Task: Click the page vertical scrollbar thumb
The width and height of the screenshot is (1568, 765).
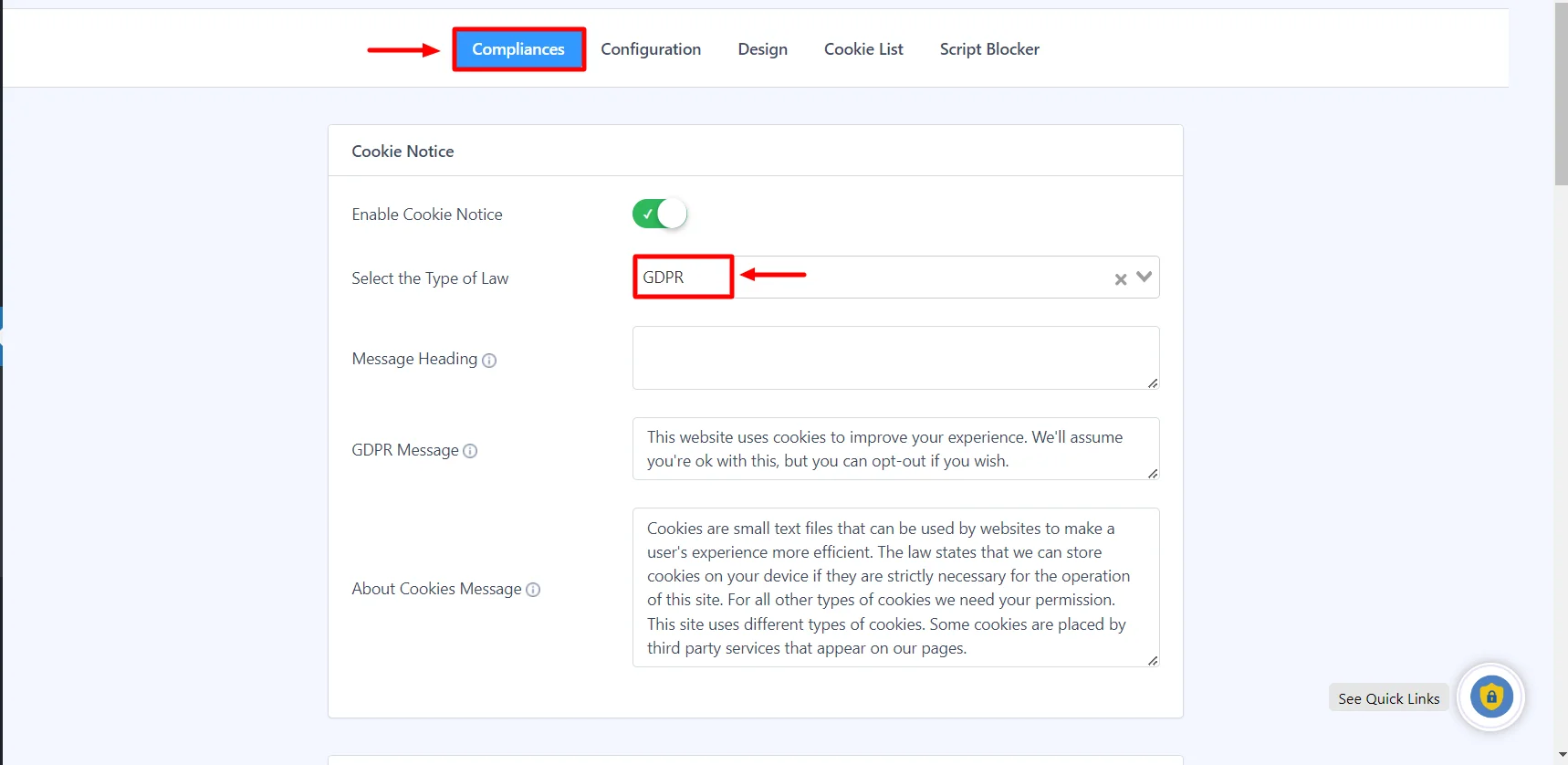Action: pyautogui.click(x=1561, y=93)
